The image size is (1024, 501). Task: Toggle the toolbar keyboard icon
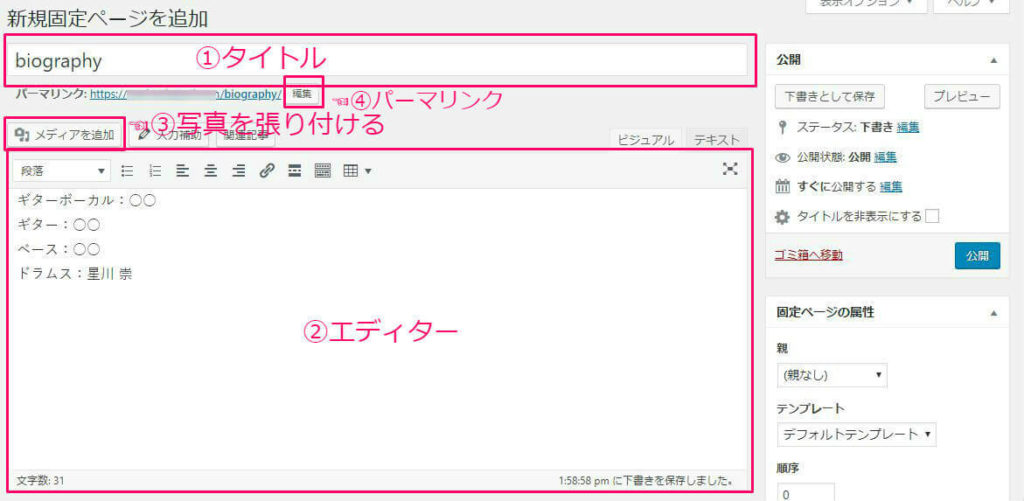pos(323,171)
